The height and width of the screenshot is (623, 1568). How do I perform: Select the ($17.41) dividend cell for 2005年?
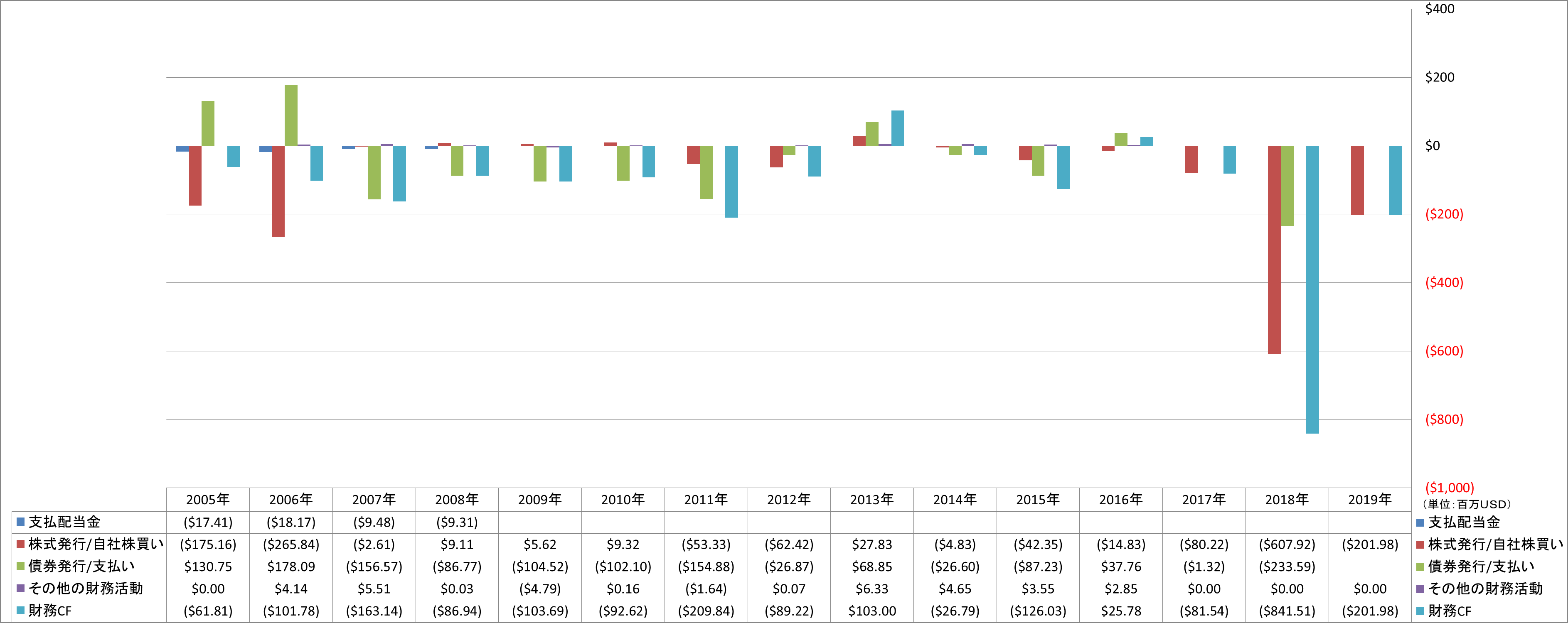(207, 522)
